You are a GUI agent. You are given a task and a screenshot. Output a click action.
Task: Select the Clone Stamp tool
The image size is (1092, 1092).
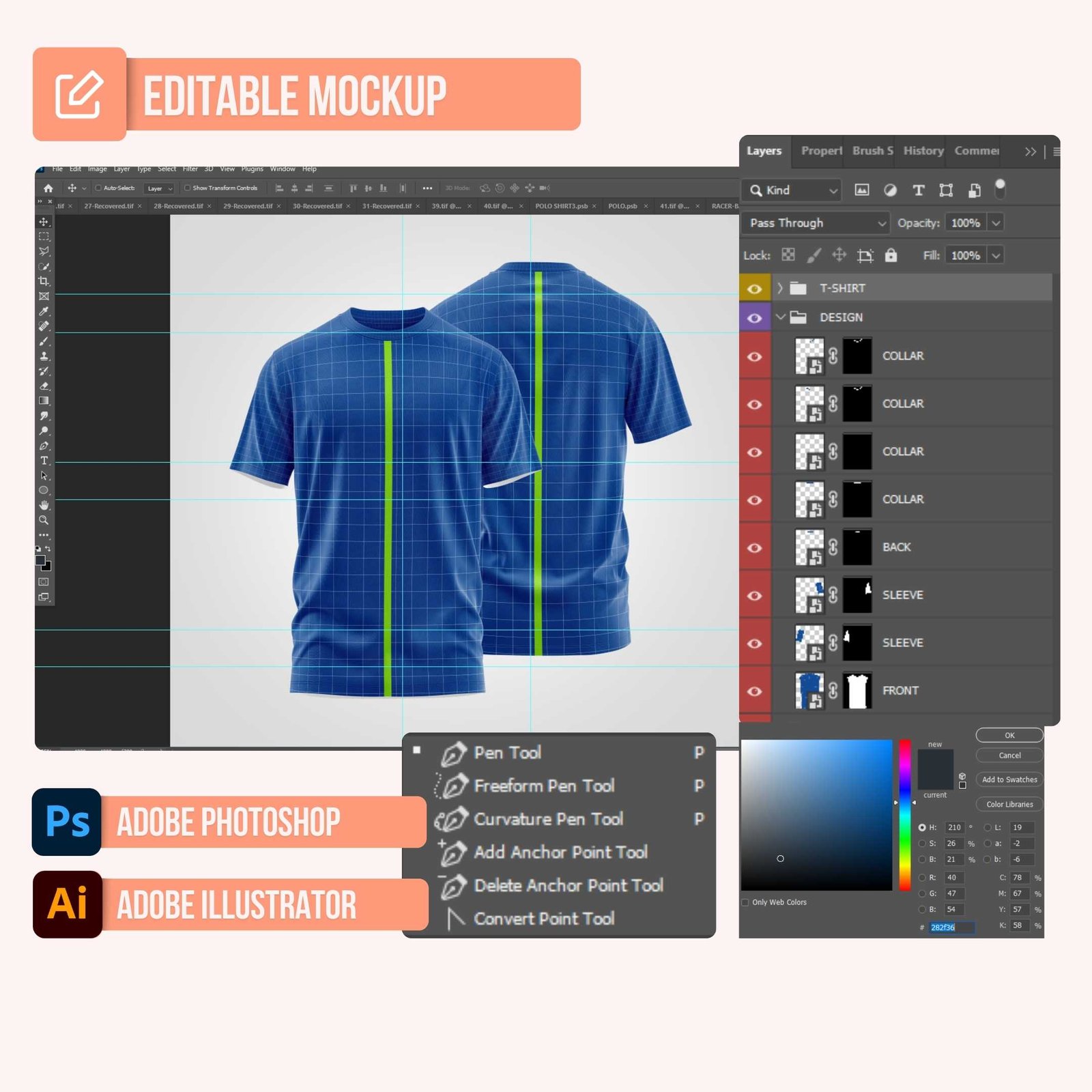44,356
